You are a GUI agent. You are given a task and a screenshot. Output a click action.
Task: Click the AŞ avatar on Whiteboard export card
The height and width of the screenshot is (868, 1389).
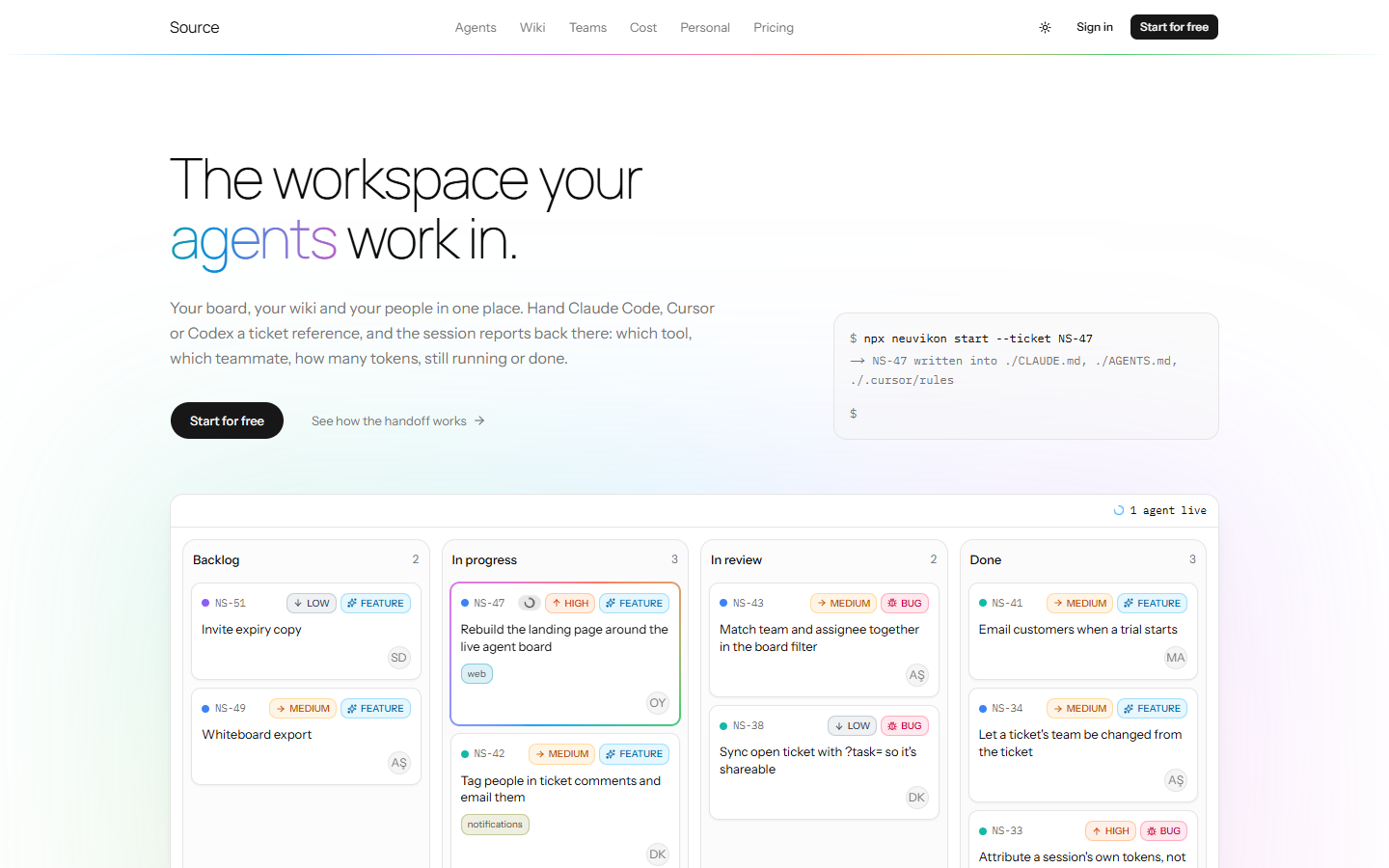[398, 763]
